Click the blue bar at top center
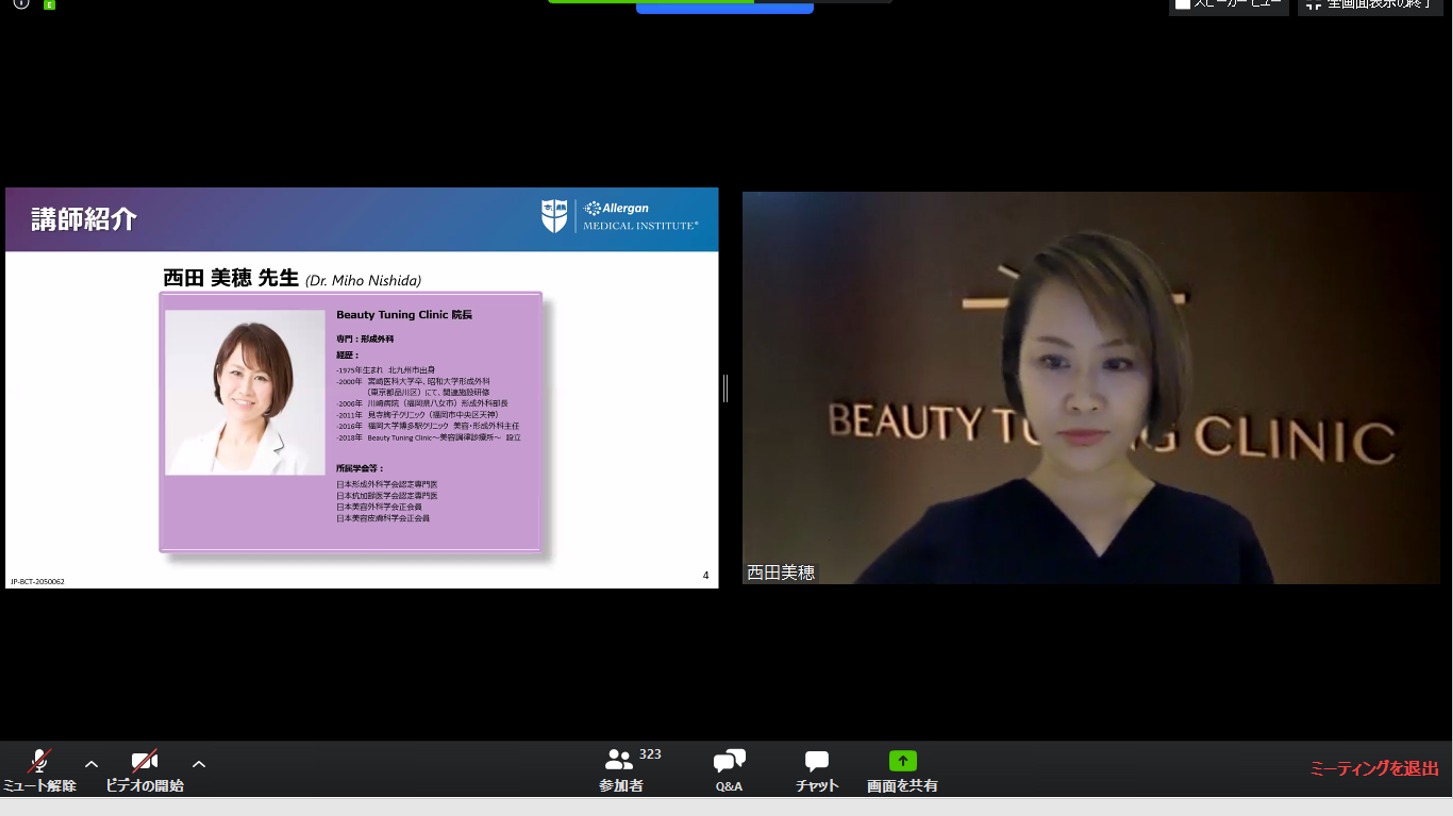 724,8
